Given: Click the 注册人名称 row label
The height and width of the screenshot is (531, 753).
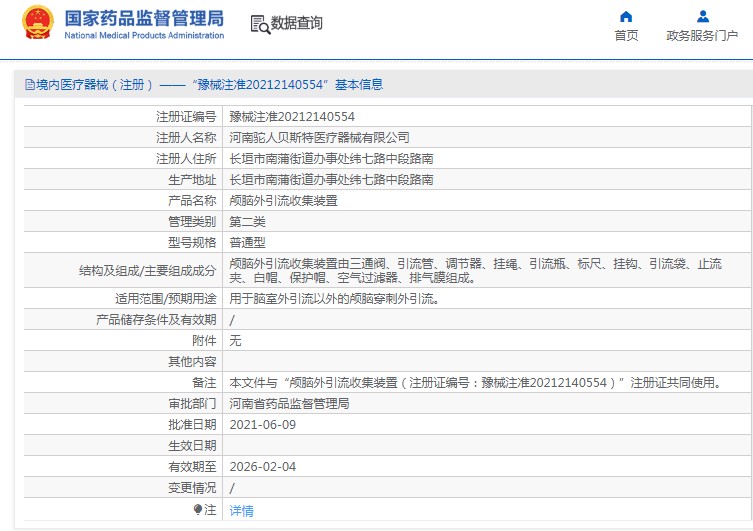Looking at the screenshot, I should 186,138.
